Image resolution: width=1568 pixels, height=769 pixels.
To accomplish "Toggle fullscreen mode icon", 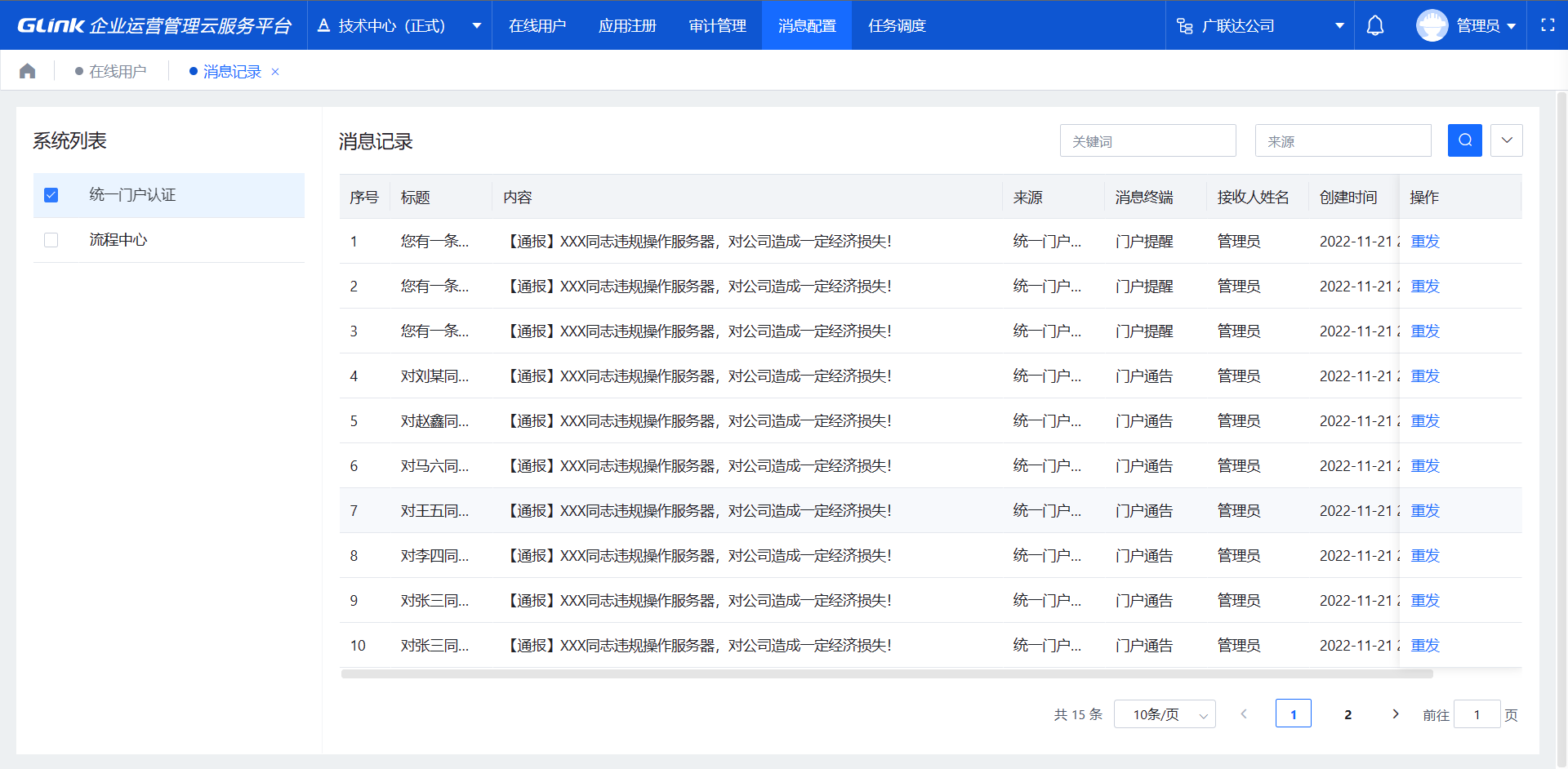I will (x=1548, y=25).
